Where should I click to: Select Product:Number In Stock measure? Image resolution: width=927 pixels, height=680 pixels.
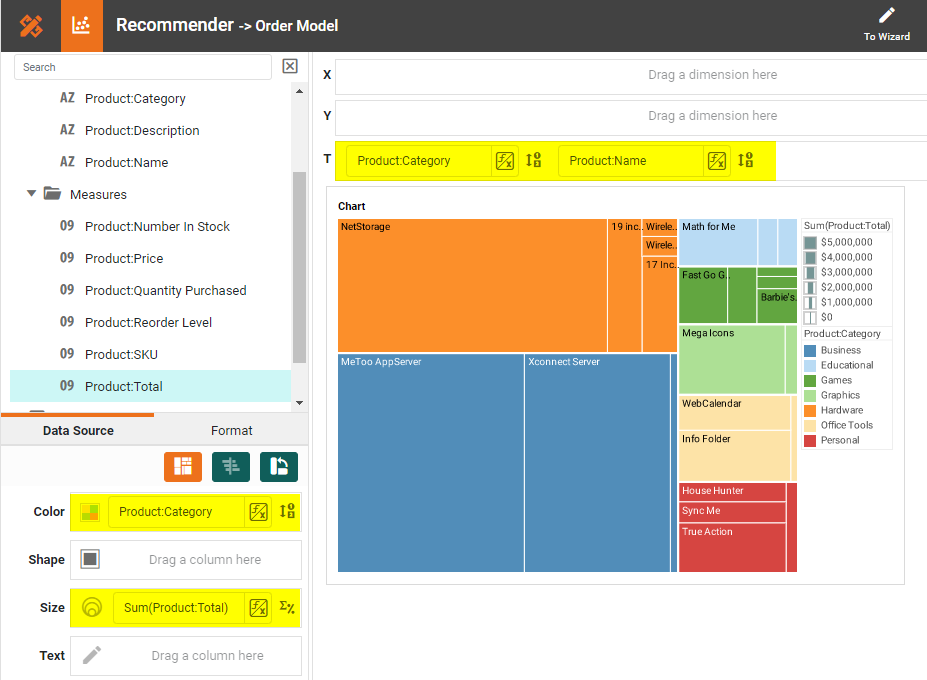pos(157,226)
